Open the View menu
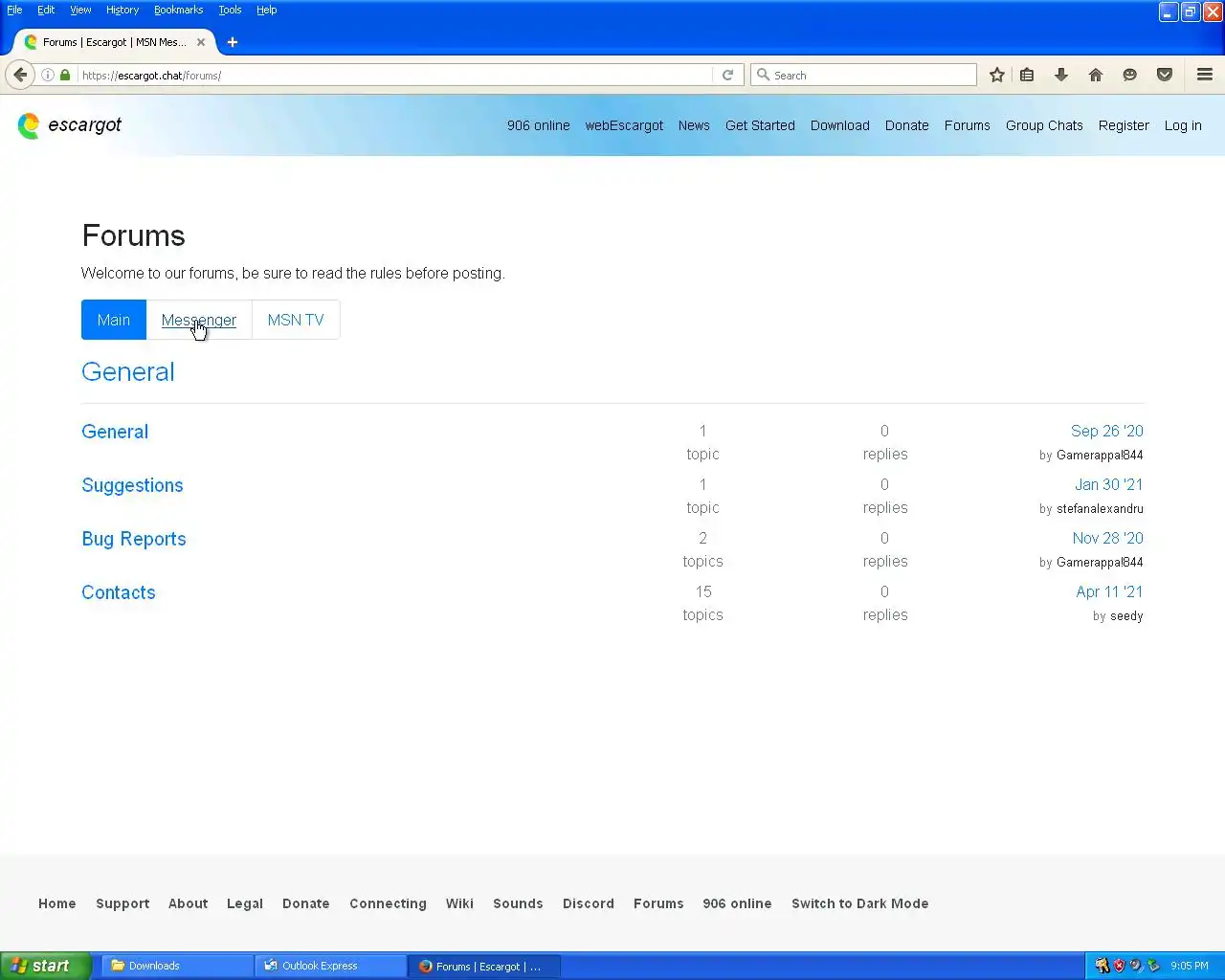Screen dimensions: 1225x980 (x=80, y=10)
